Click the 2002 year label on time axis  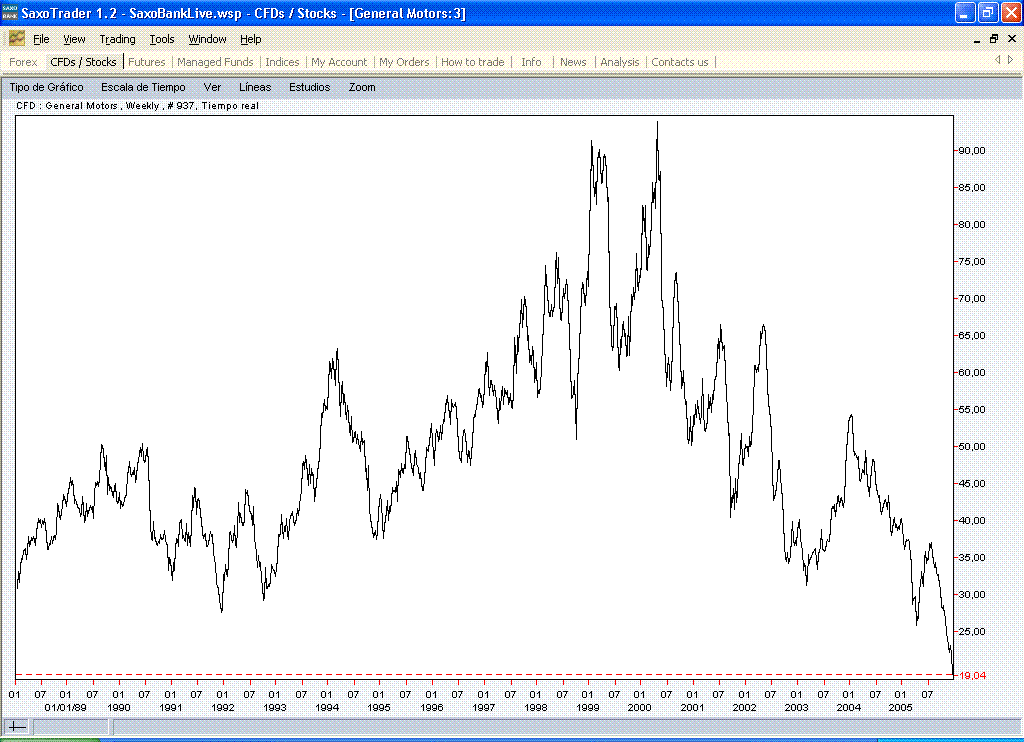[744, 707]
